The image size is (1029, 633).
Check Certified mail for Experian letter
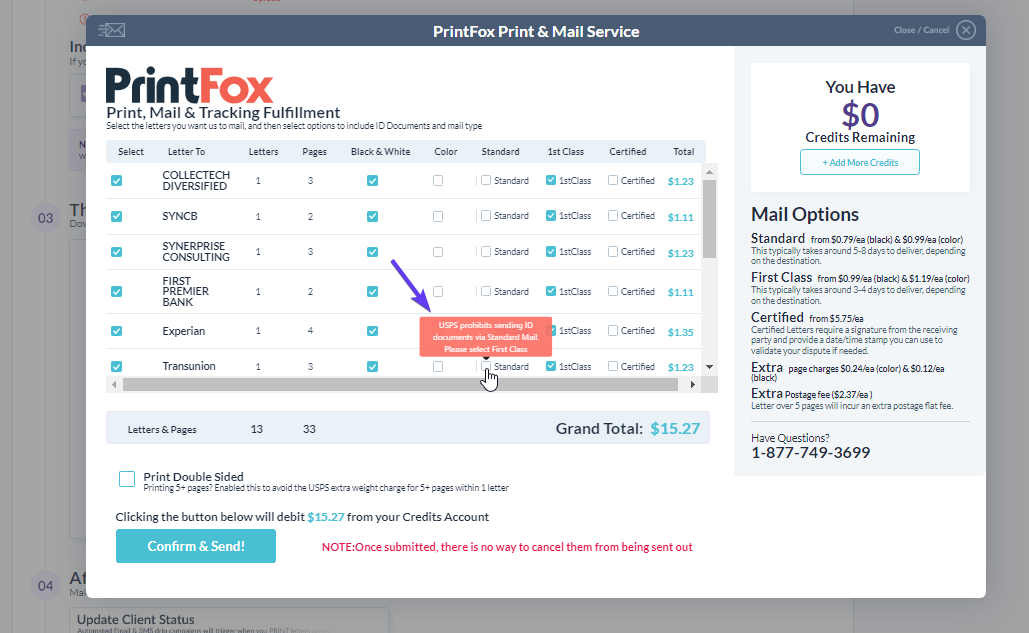(x=613, y=331)
